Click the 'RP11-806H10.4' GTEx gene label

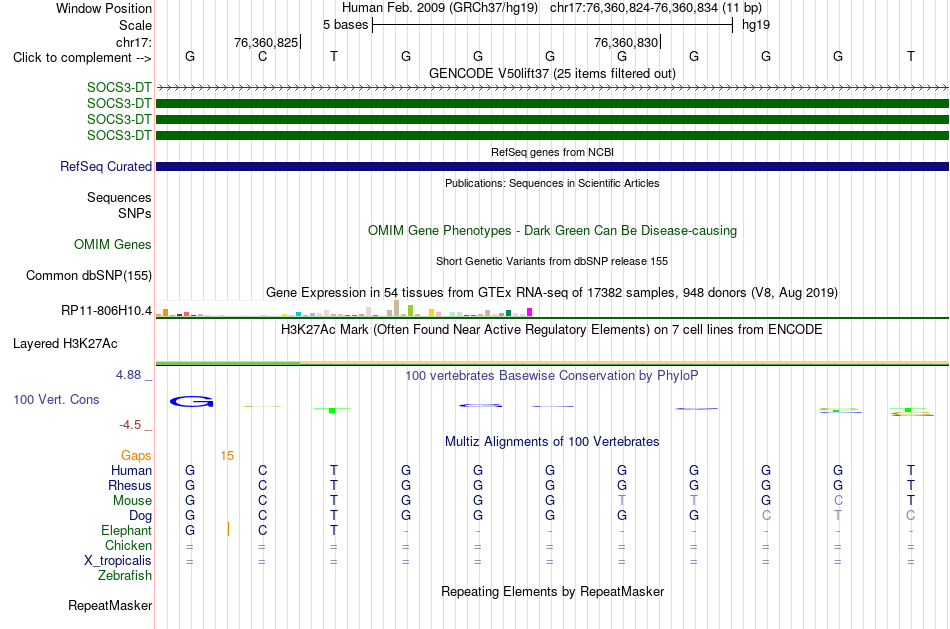pos(107,311)
